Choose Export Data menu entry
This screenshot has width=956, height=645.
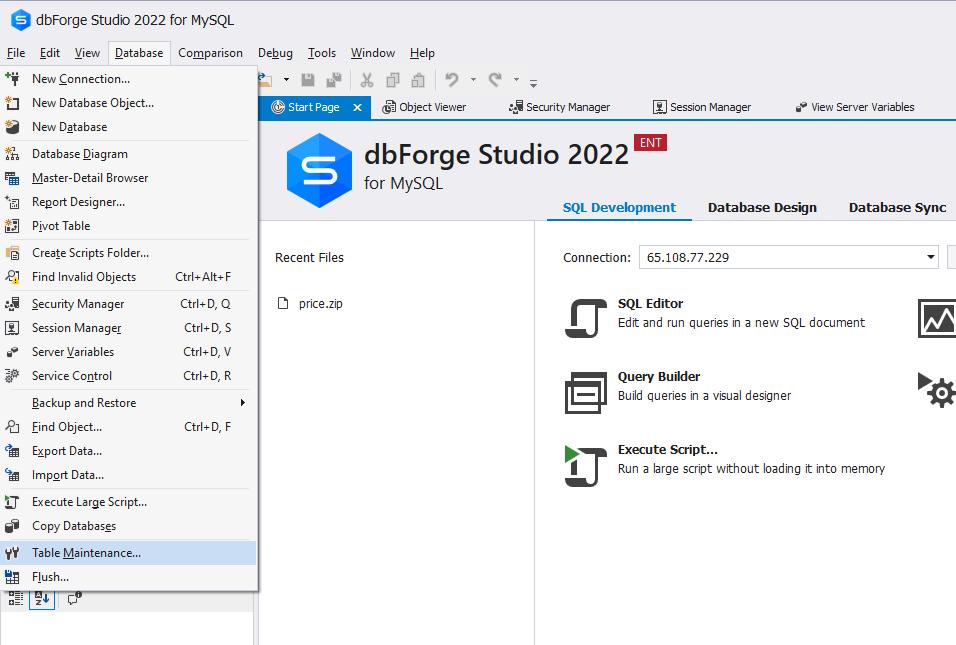point(128,451)
